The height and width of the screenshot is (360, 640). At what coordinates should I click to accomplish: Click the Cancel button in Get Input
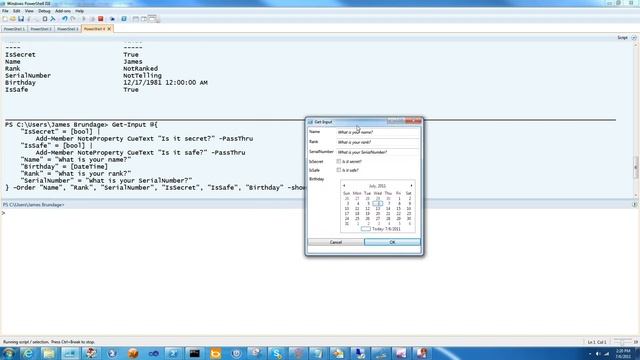coord(336,242)
